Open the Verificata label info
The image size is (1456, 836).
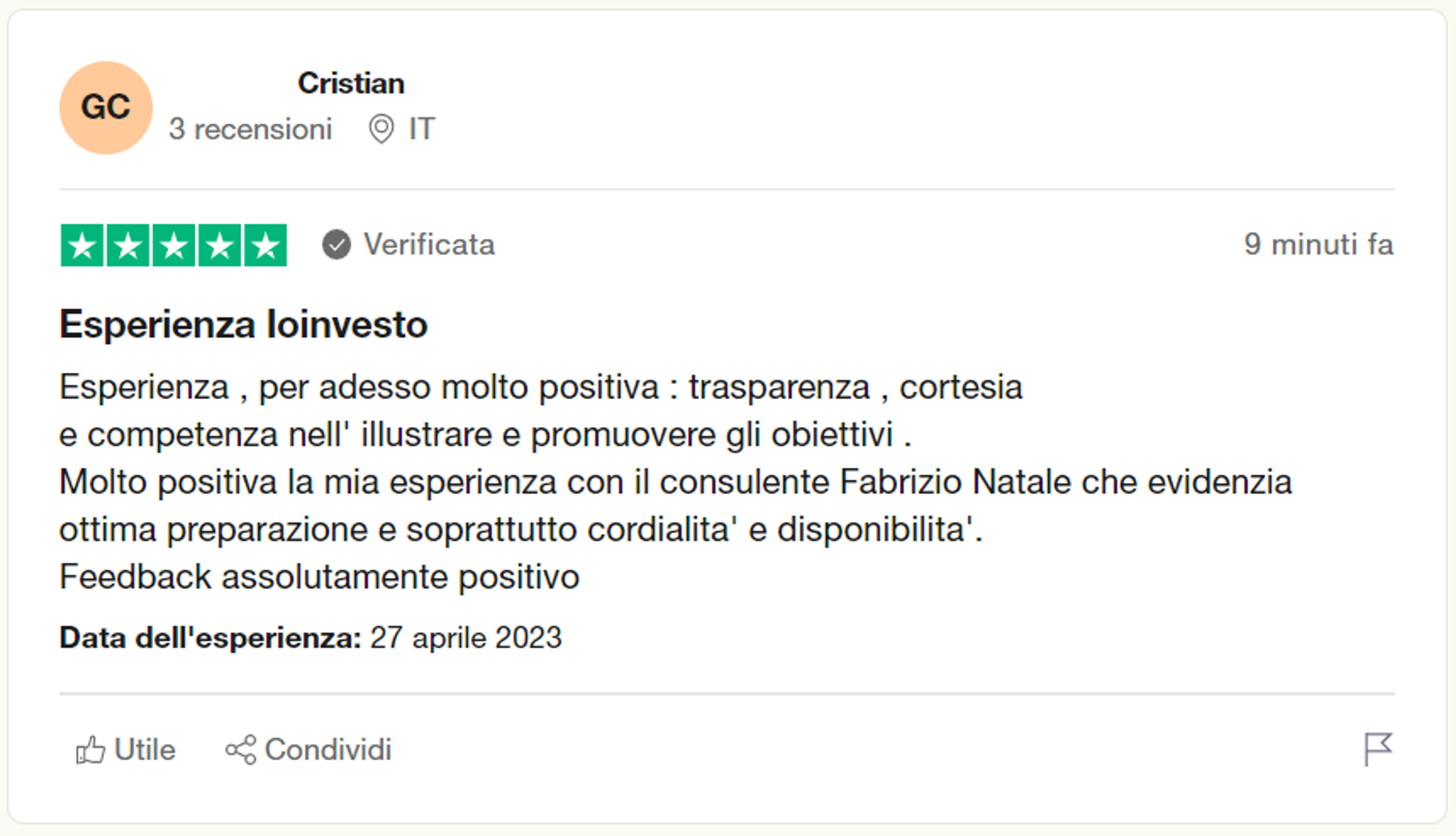coord(429,245)
